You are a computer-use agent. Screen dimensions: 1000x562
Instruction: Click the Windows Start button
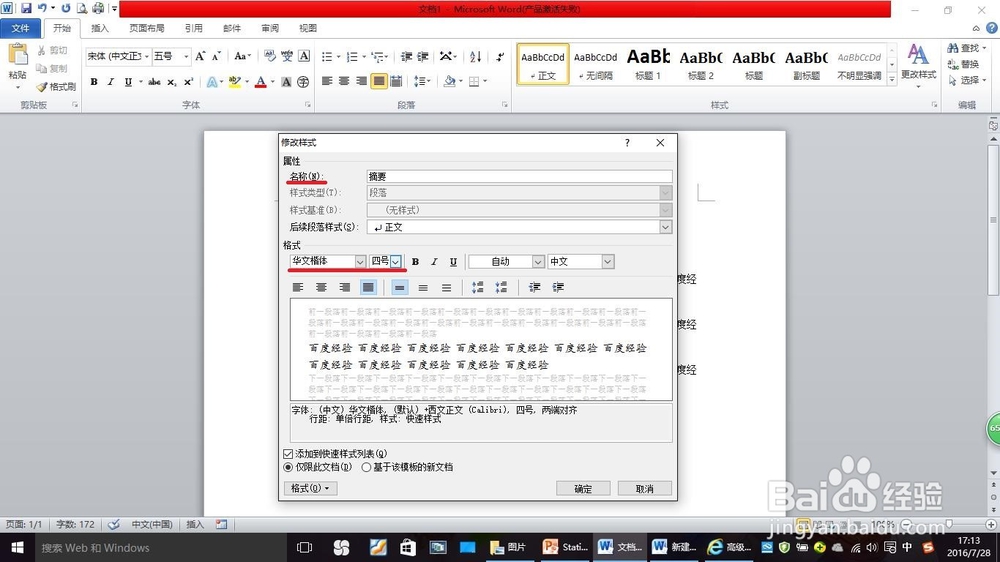pos(17,547)
